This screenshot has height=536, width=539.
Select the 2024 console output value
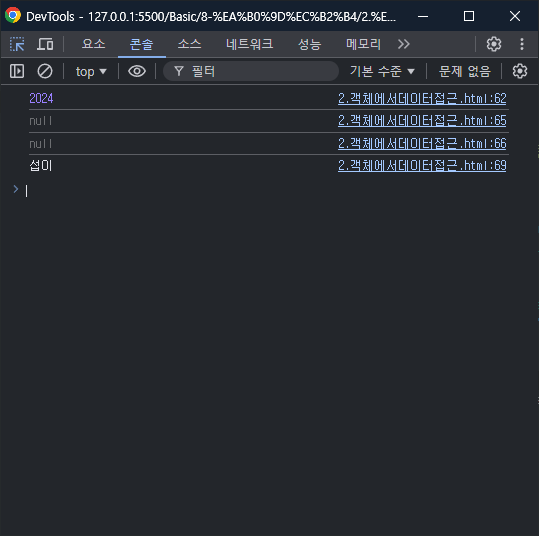[x=41, y=98]
